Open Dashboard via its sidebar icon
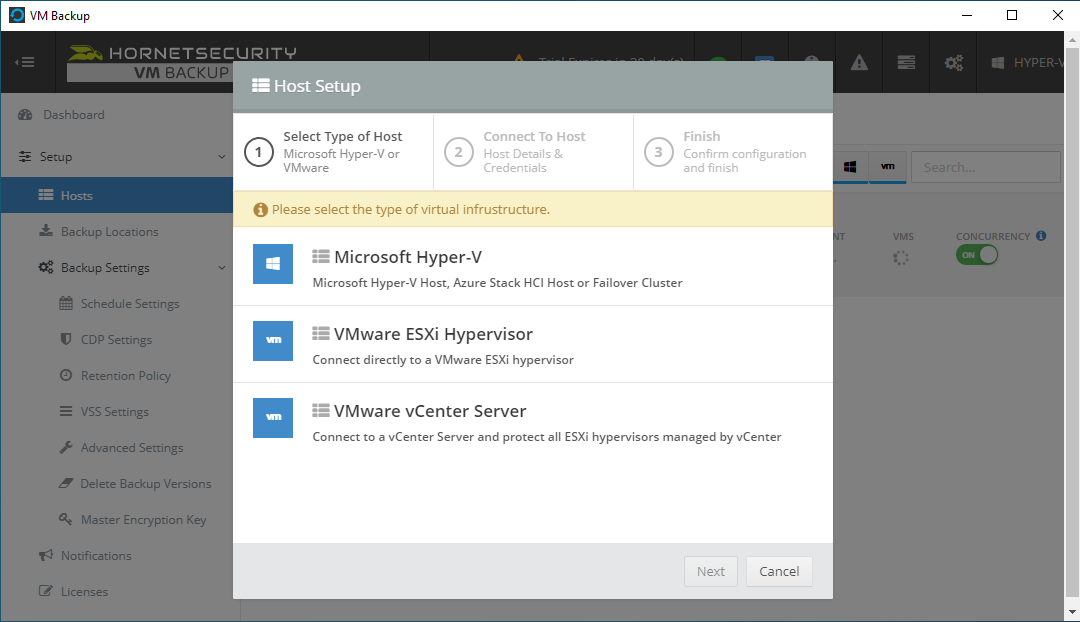 pos(25,115)
